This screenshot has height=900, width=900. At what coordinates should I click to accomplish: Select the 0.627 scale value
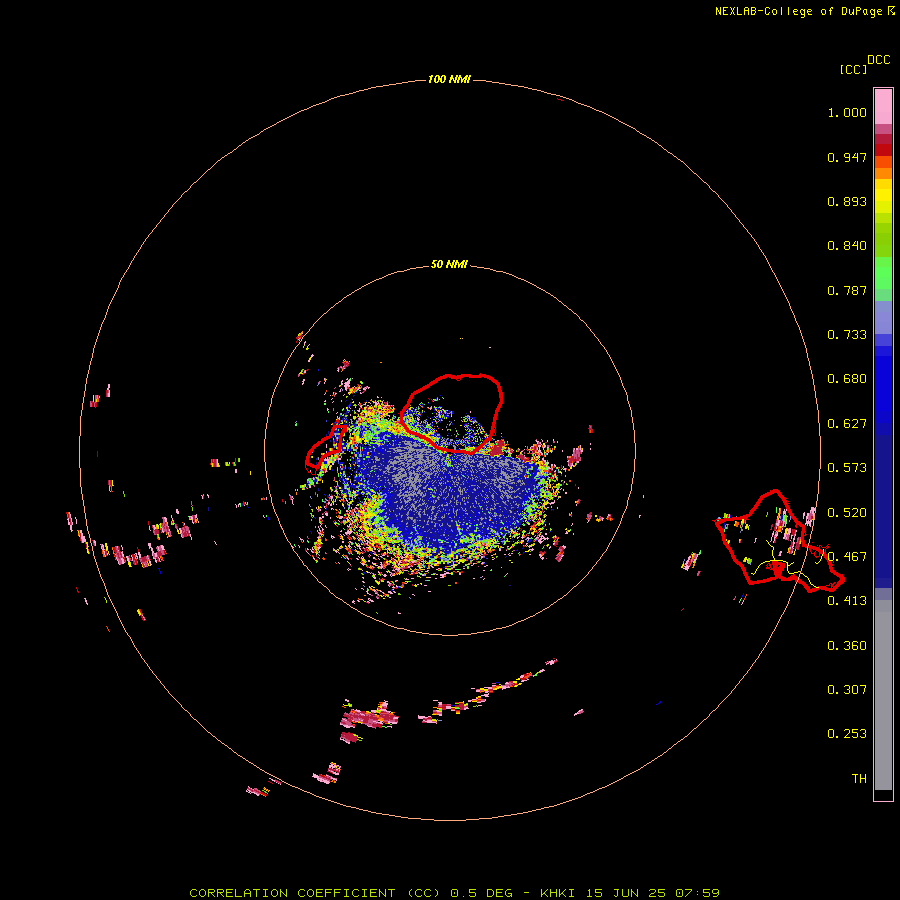(x=847, y=424)
